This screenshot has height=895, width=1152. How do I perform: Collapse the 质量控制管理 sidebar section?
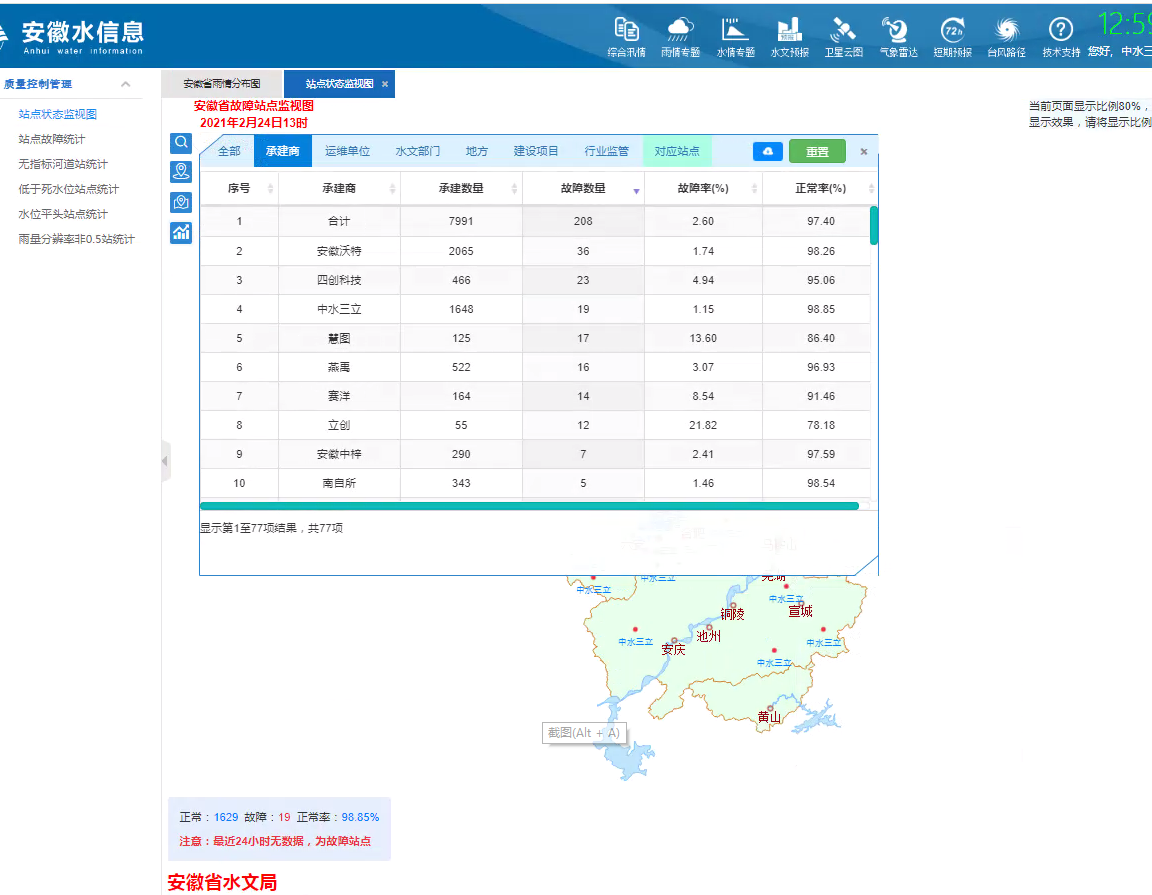tap(126, 84)
